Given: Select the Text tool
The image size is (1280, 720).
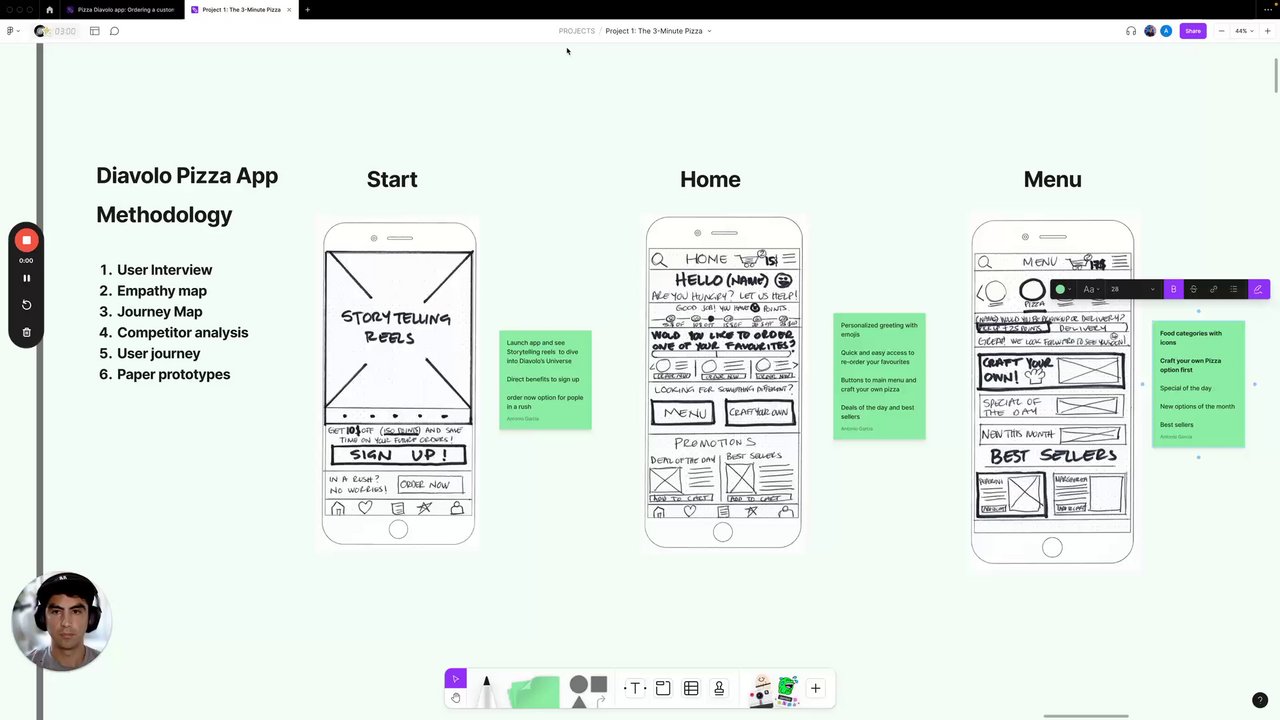Looking at the screenshot, I should (633, 688).
